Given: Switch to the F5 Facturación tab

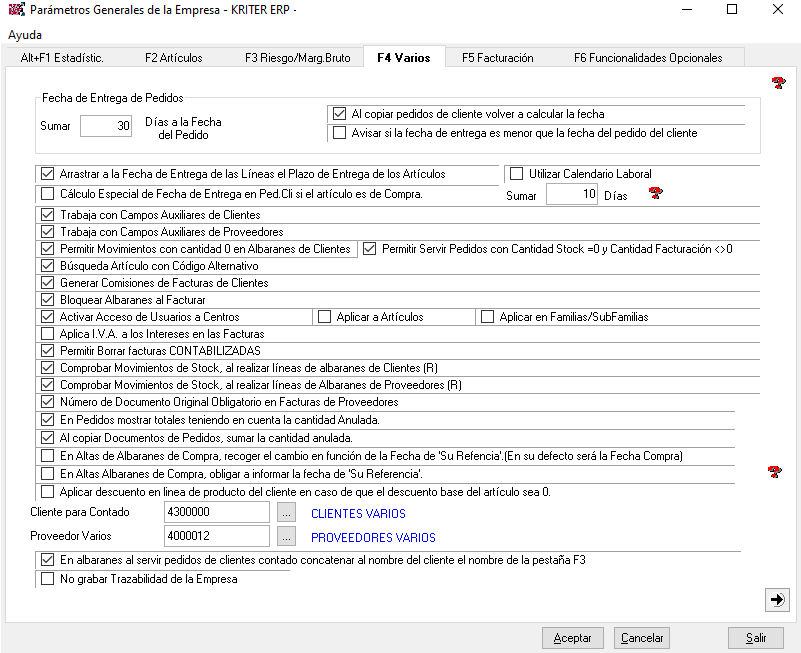Looking at the screenshot, I should [x=497, y=58].
